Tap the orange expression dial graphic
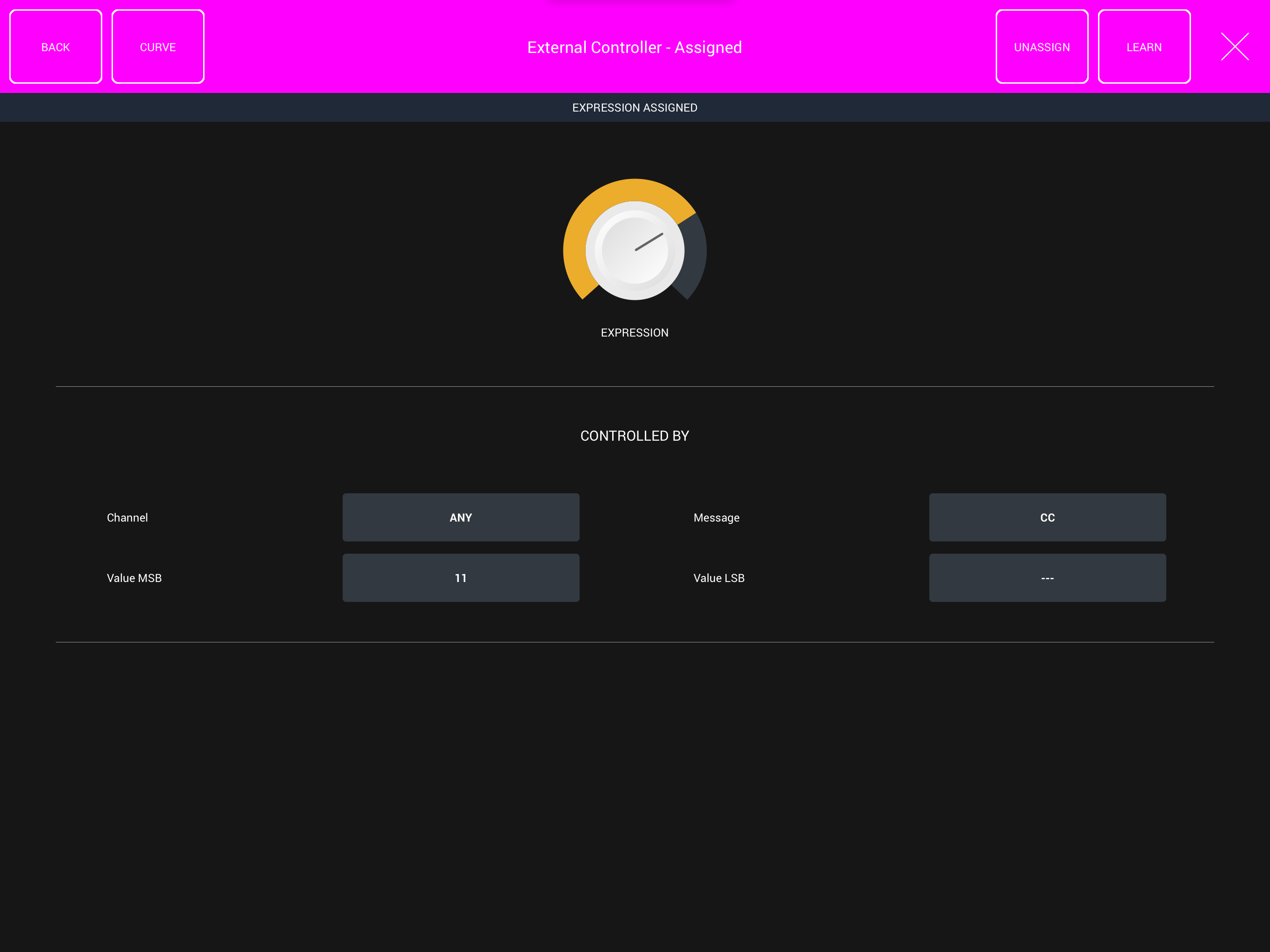The width and height of the screenshot is (1270, 952). click(634, 249)
